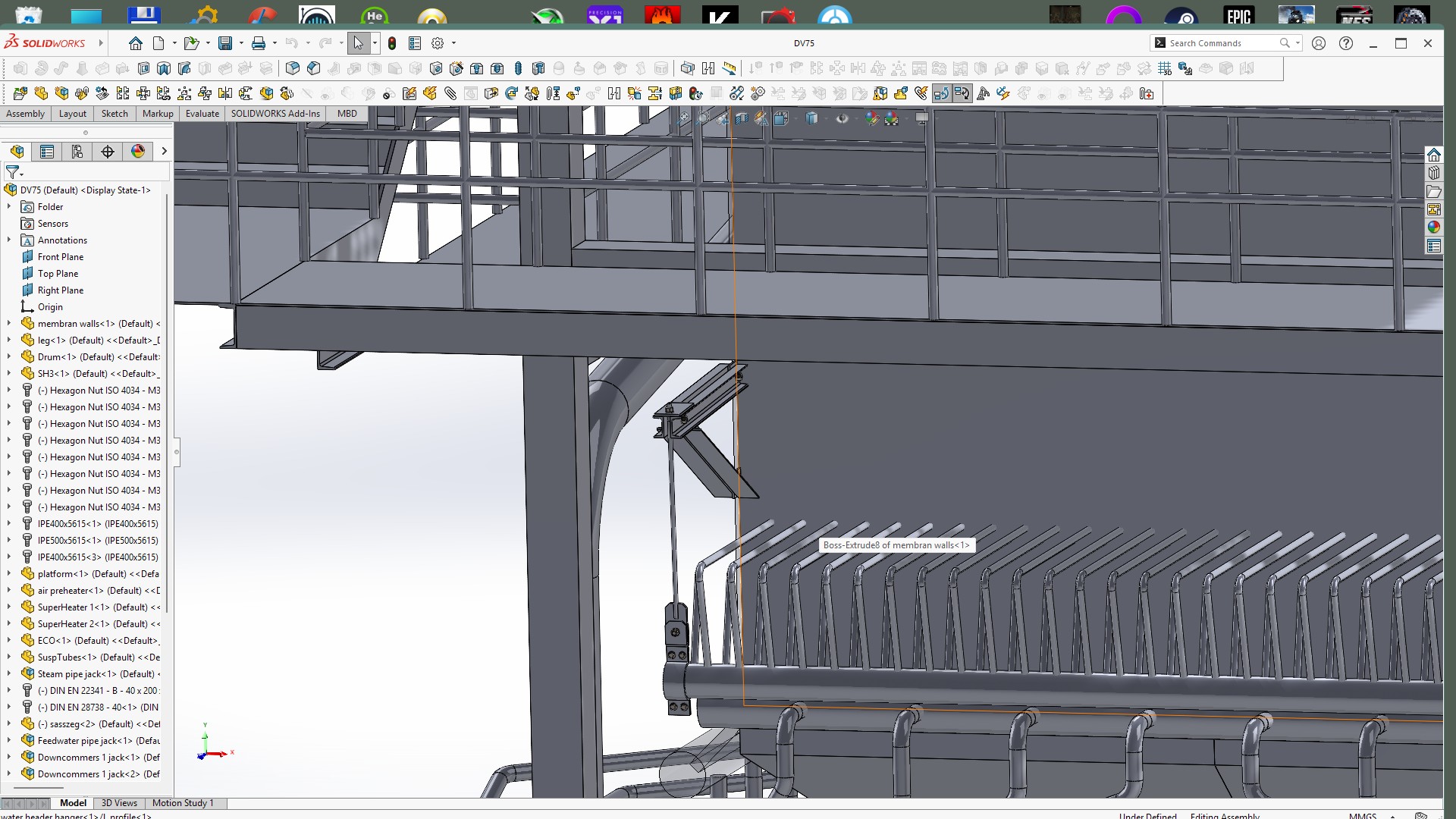
Task: Open the DisplayManager color ball tab
Action: [138, 152]
